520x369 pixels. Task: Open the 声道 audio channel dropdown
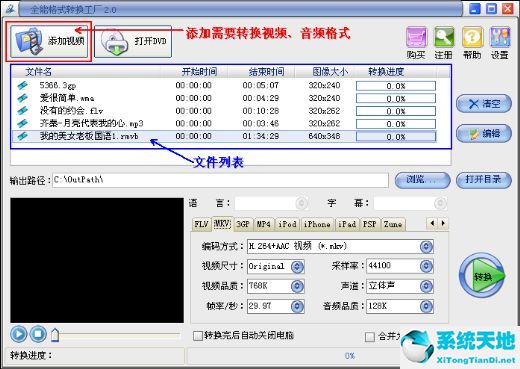[426, 286]
